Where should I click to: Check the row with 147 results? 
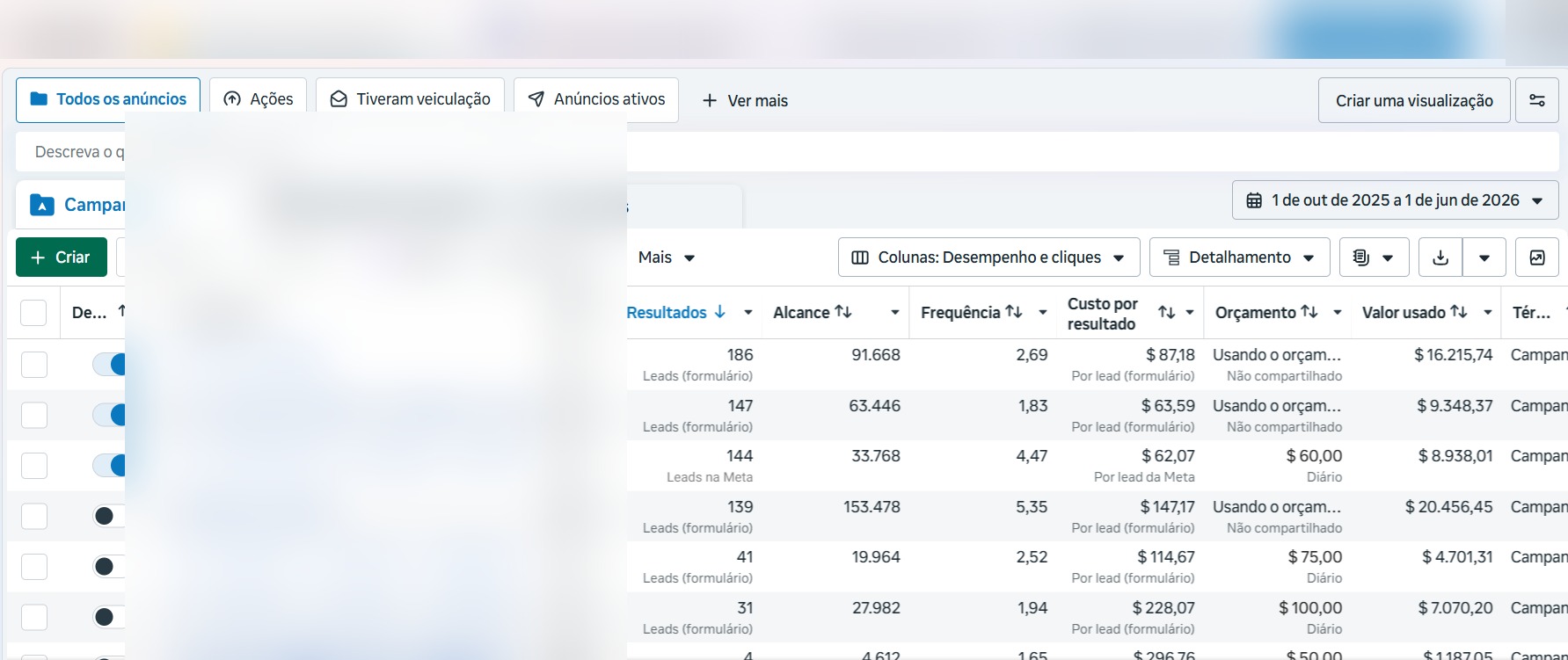(x=33, y=415)
